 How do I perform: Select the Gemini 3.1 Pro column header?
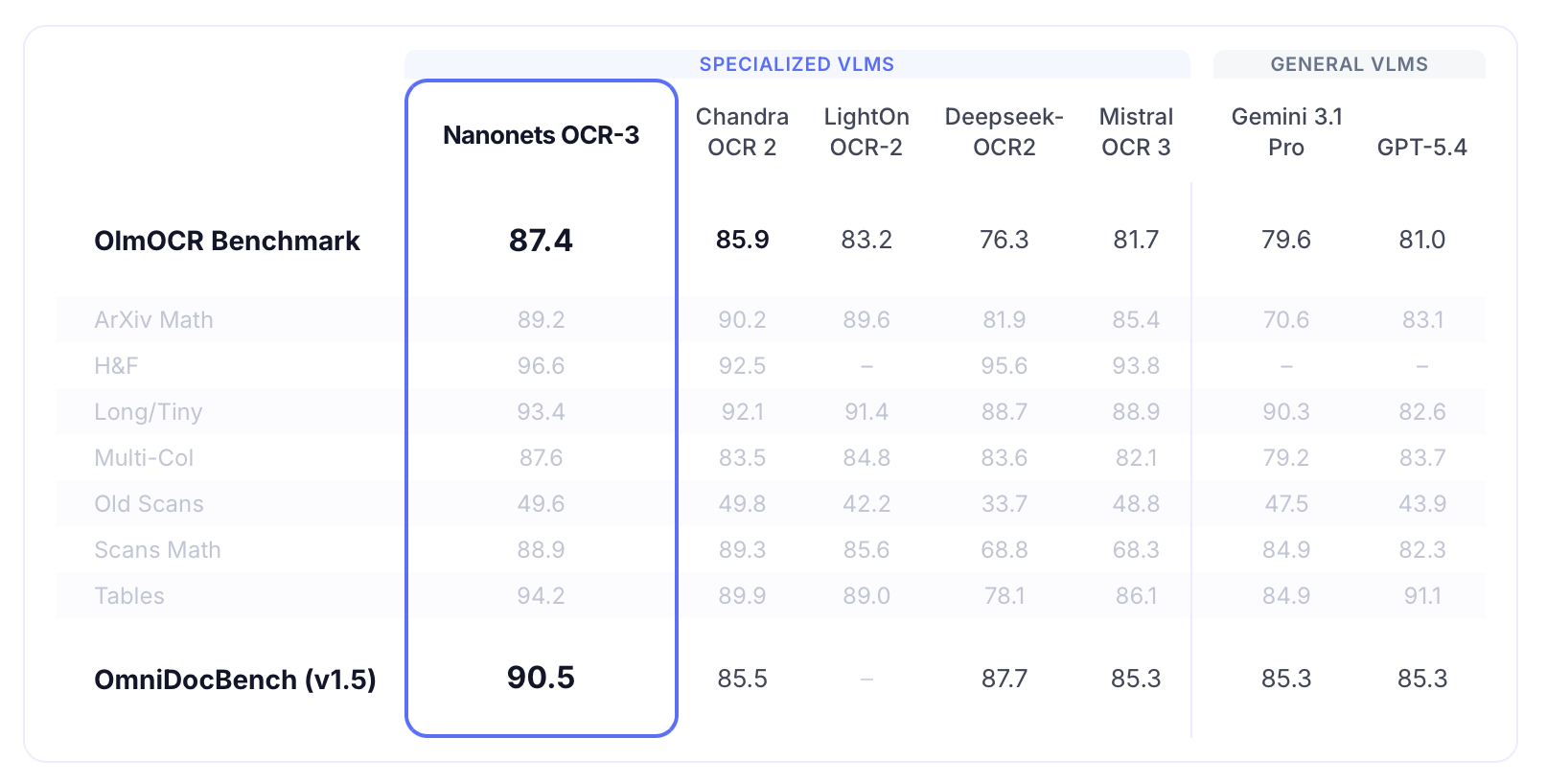coord(1286,131)
